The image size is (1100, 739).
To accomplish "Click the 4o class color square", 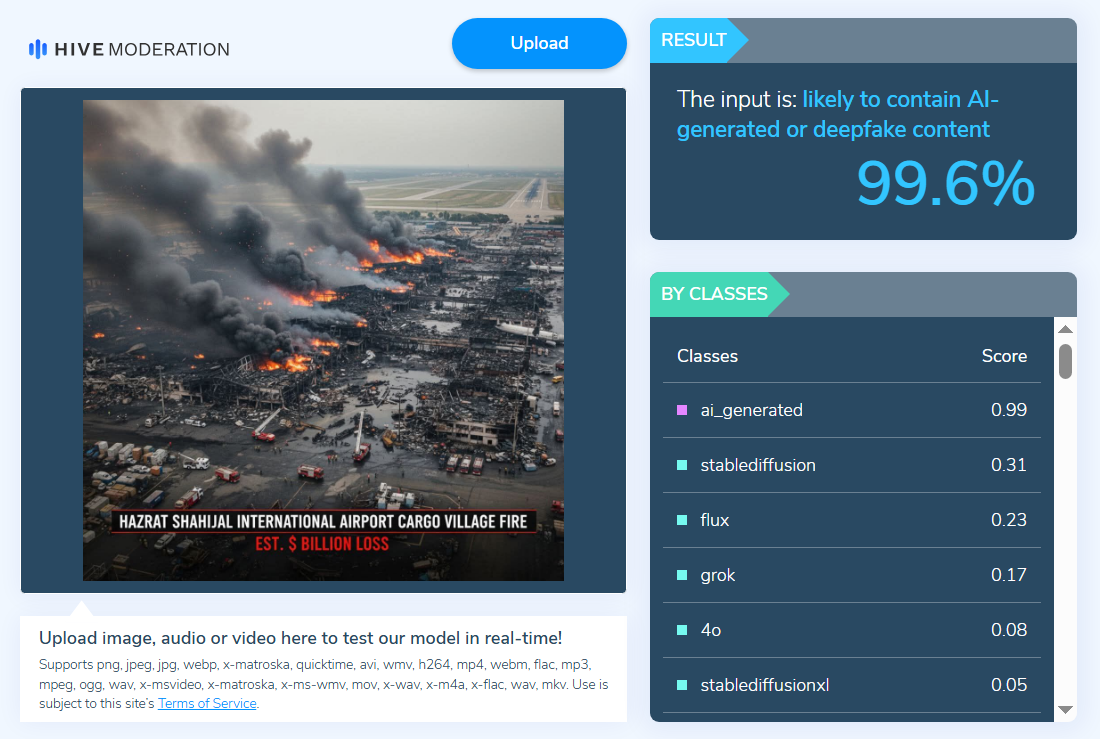I will pos(682,630).
